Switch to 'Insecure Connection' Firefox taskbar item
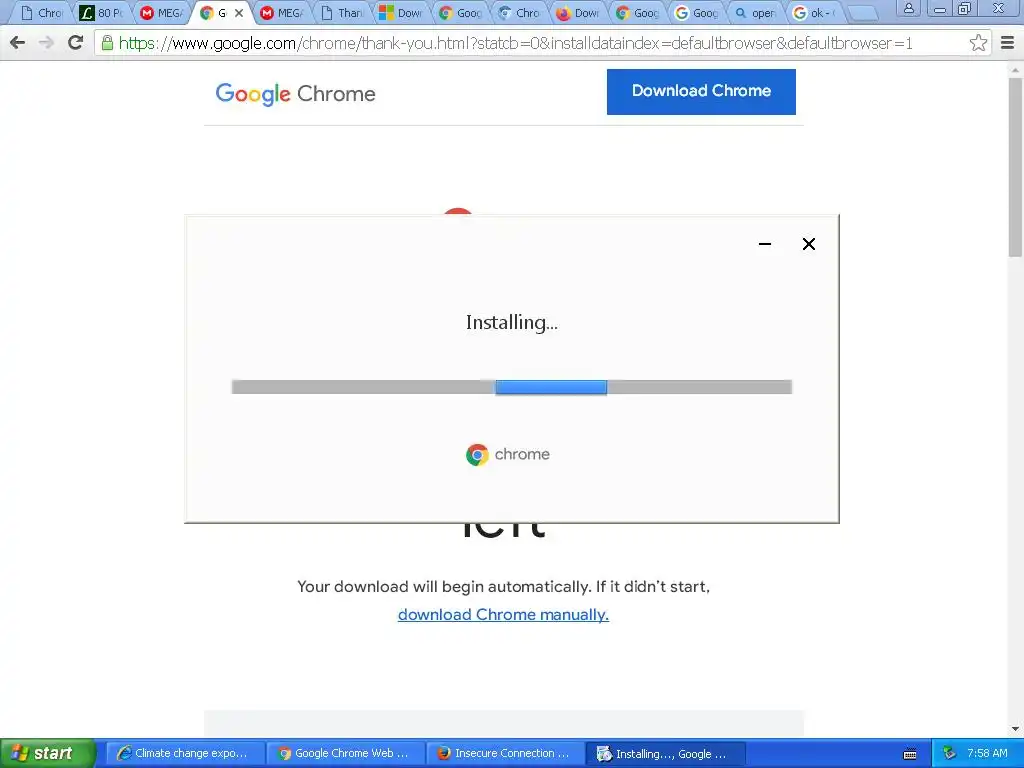The width and height of the screenshot is (1024, 768). [x=505, y=753]
